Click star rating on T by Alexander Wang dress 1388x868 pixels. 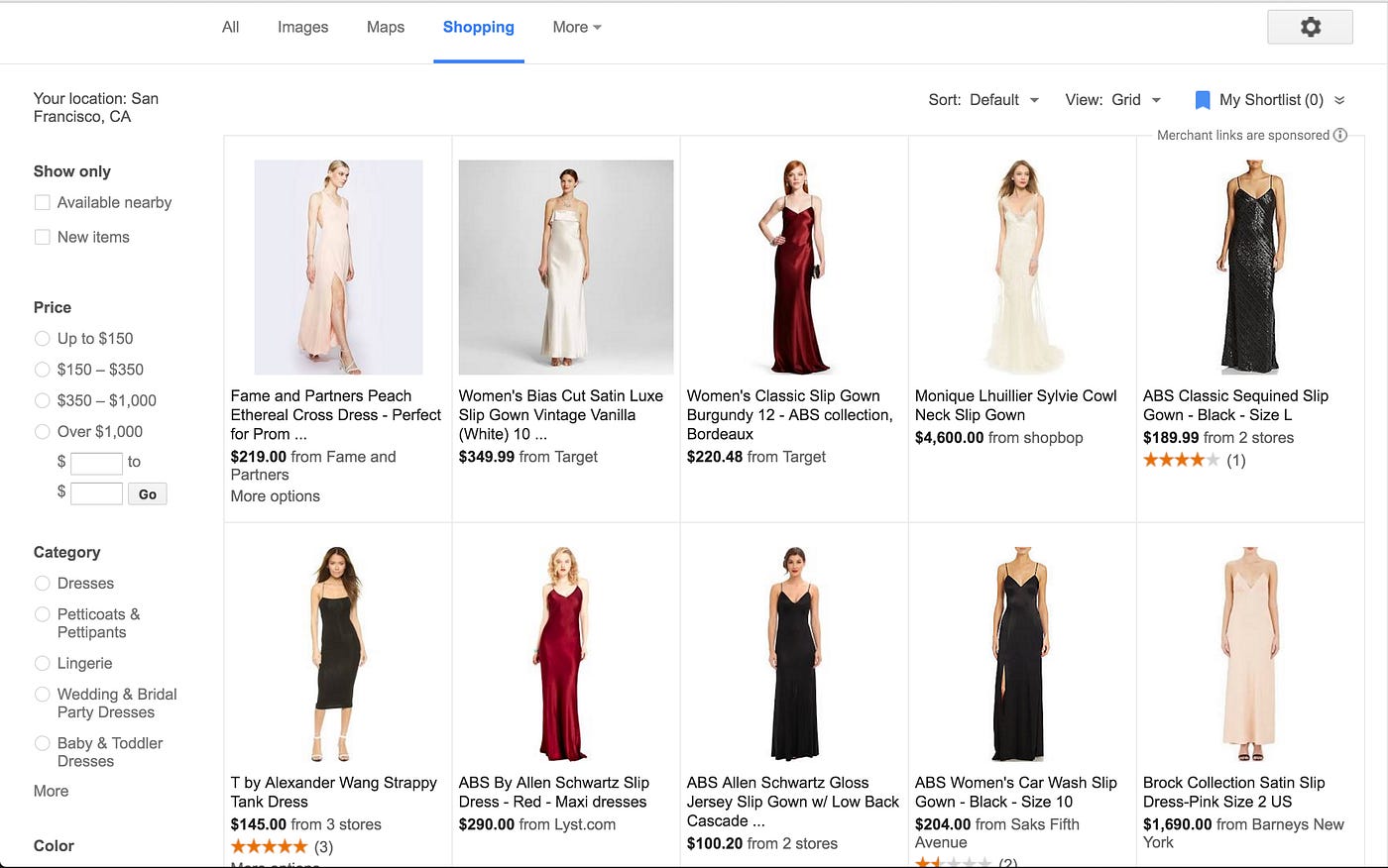point(269,846)
